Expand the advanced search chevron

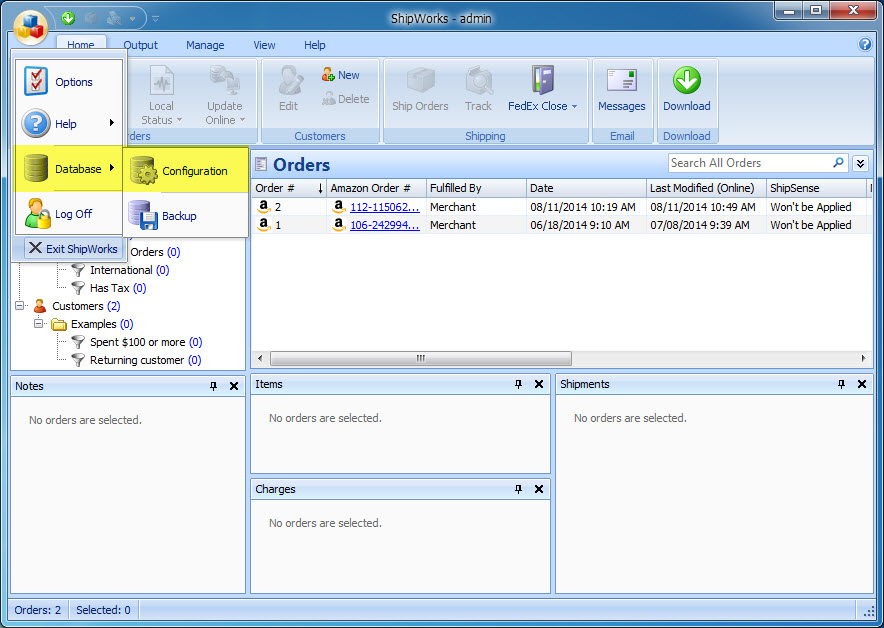(860, 163)
